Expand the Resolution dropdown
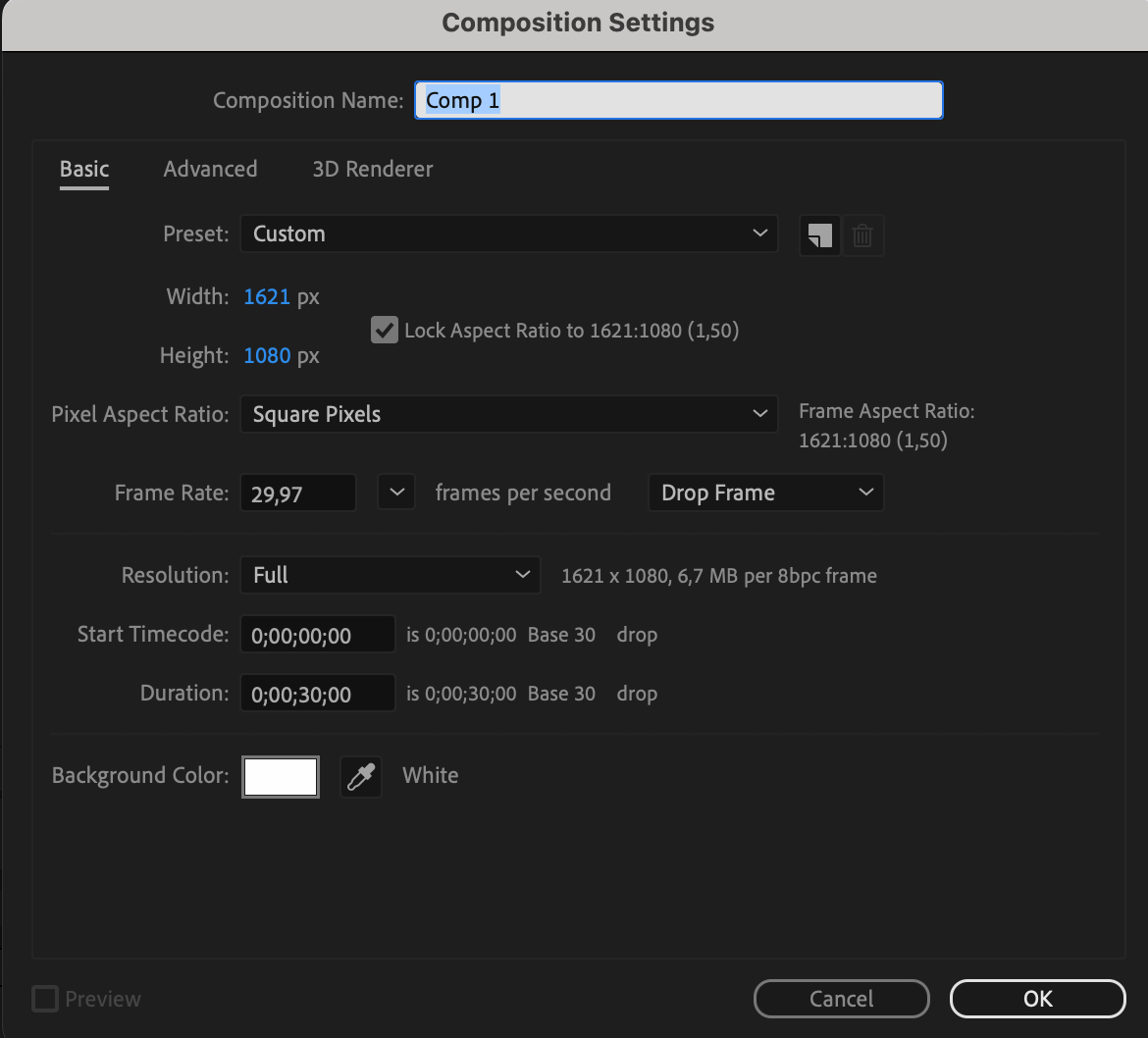 coord(390,575)
